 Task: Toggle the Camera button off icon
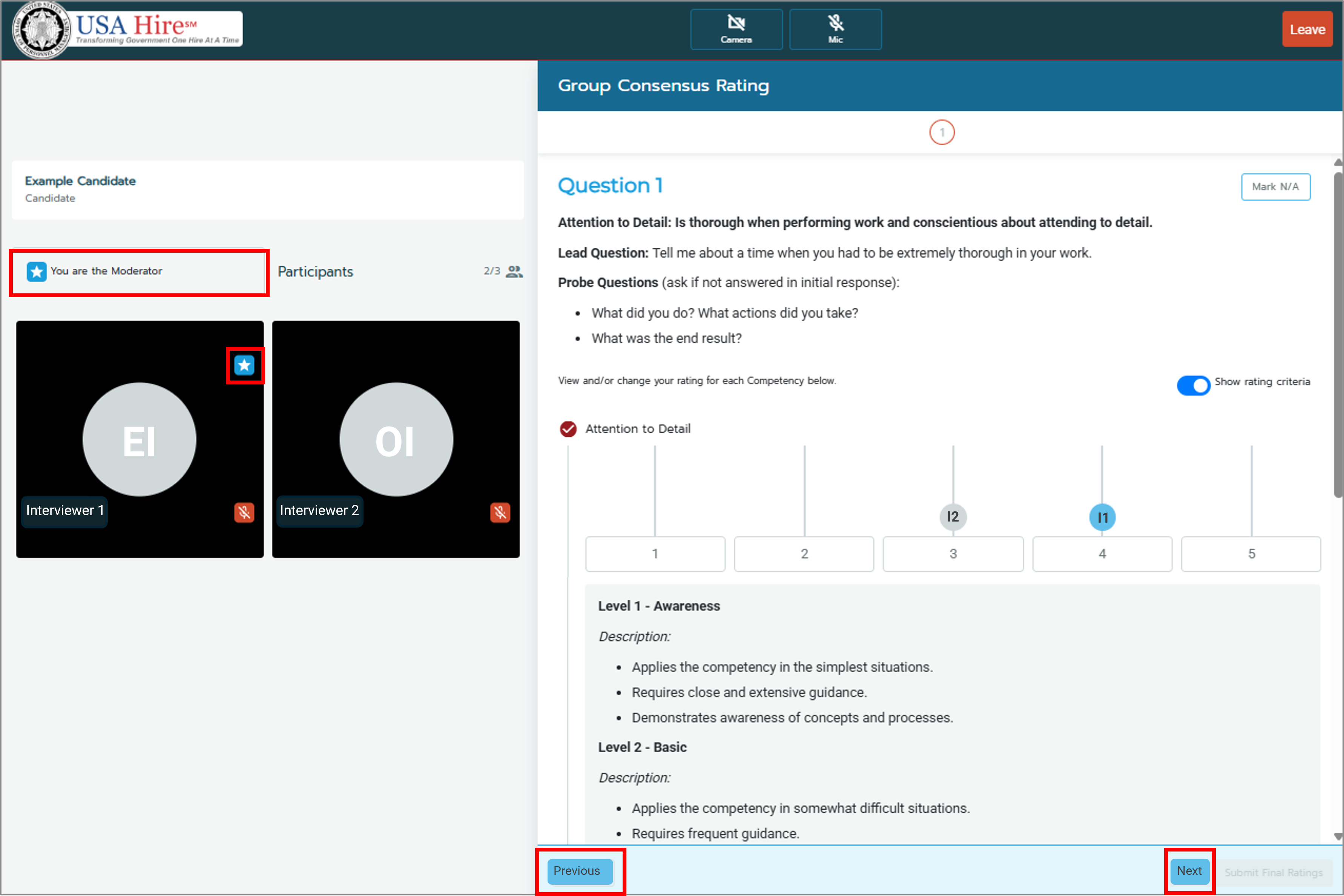[x=736, y=29]
